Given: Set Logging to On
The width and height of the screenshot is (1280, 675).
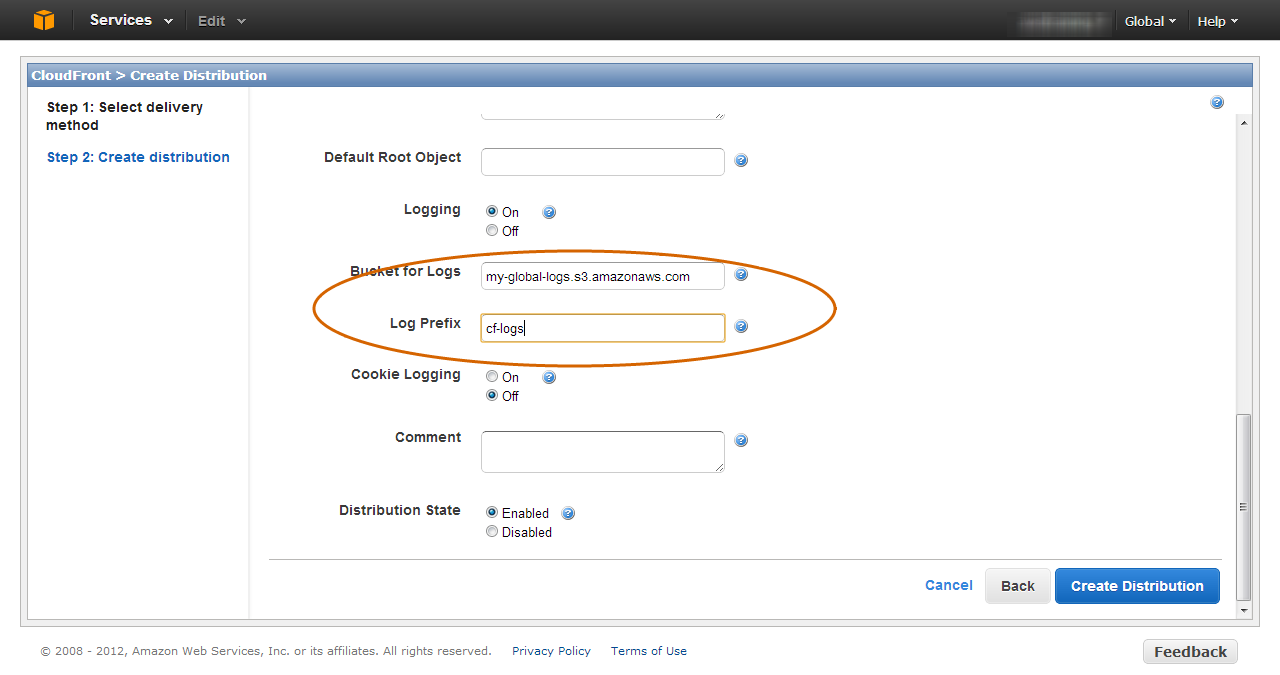Looking at the screenshot, I should (x=492, y=212).
